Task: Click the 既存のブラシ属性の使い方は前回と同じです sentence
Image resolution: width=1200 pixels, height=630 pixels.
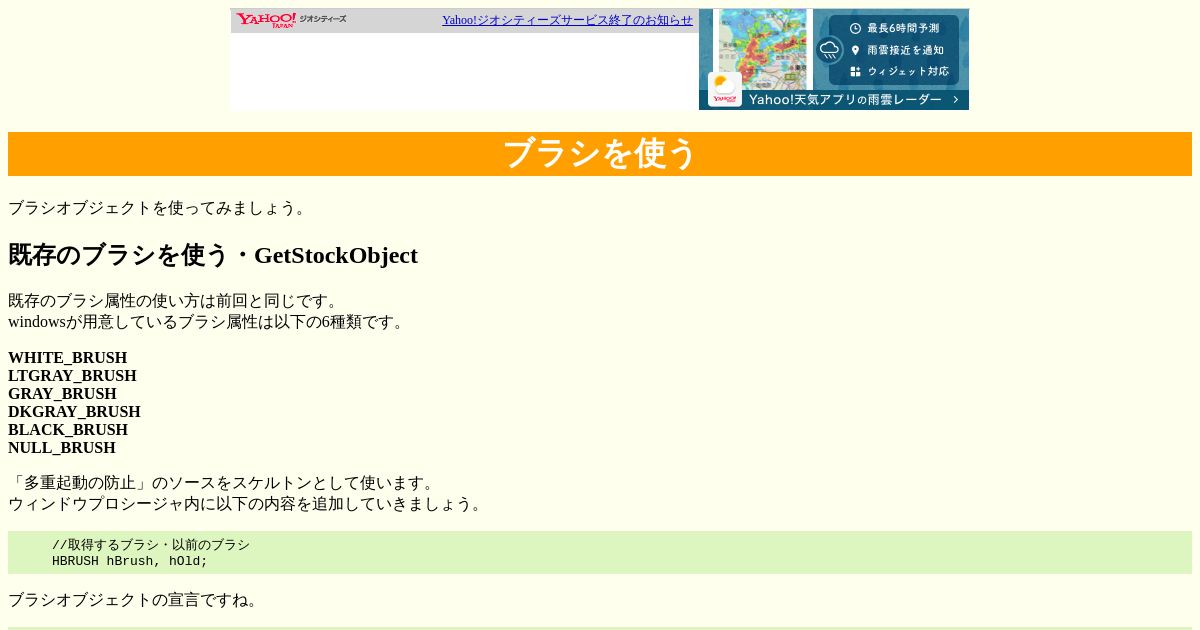Action: coord(176,301)
